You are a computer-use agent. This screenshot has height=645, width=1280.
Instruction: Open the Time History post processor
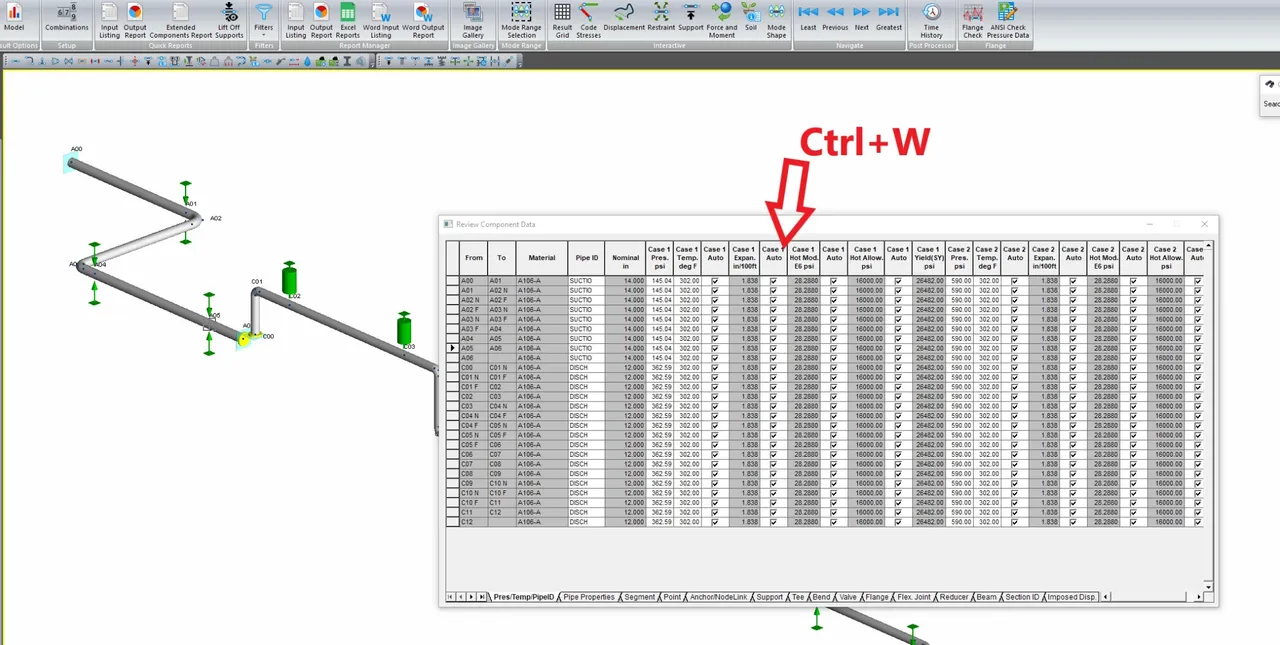tap(931, 20)
